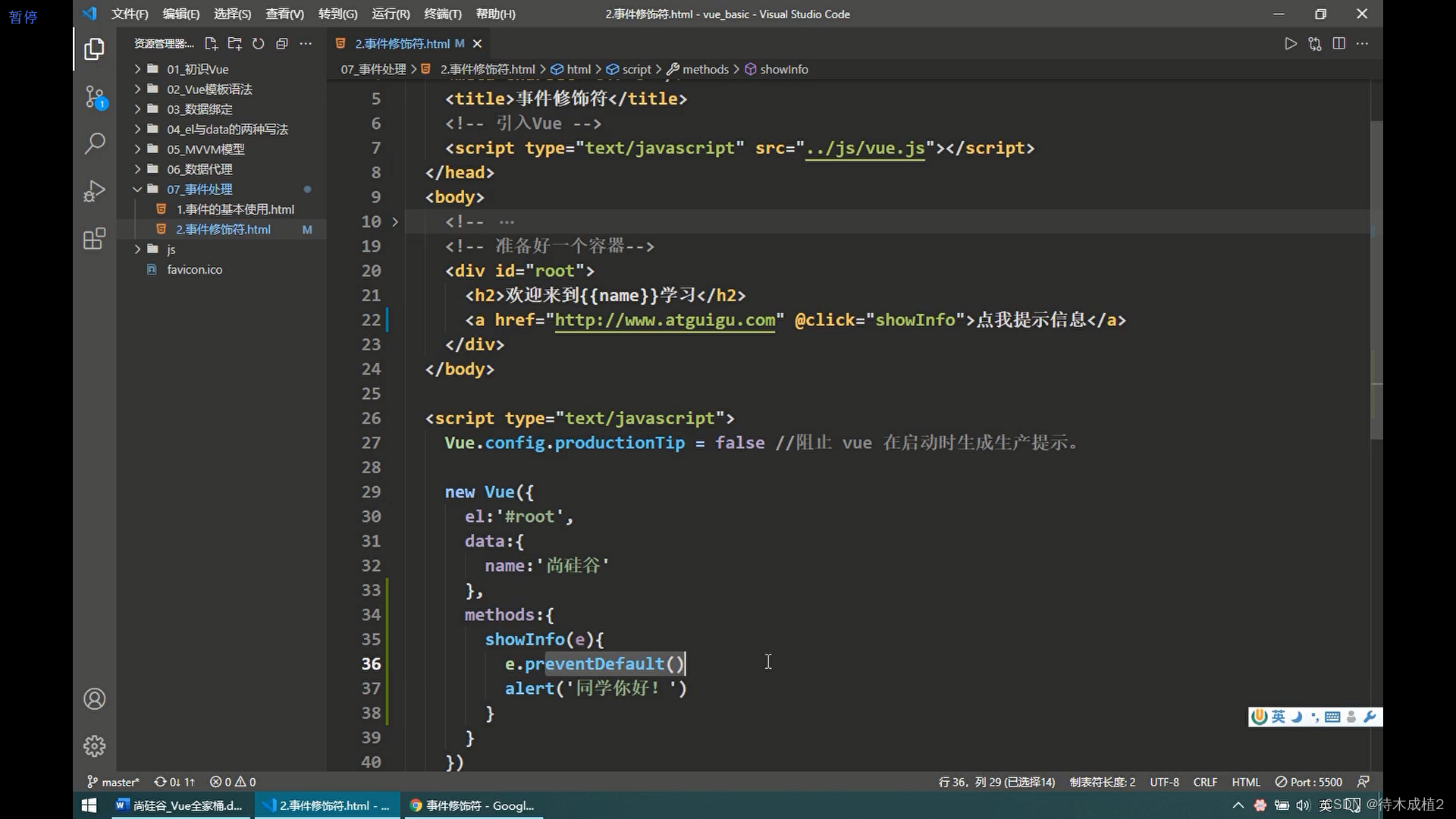Unfold the collapsed comment at line 10

(395, 221)
